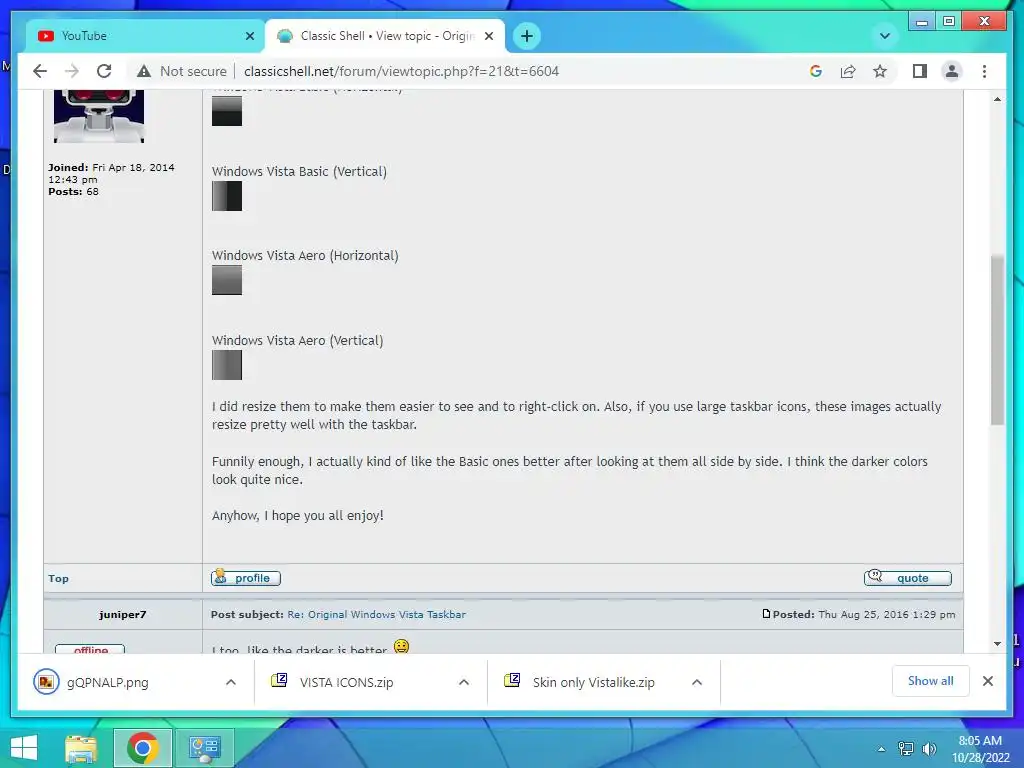Open Re: Original Windows Vista Taskbar link
The width and height of the screenshot is (1024, 768).
point(377,615)
